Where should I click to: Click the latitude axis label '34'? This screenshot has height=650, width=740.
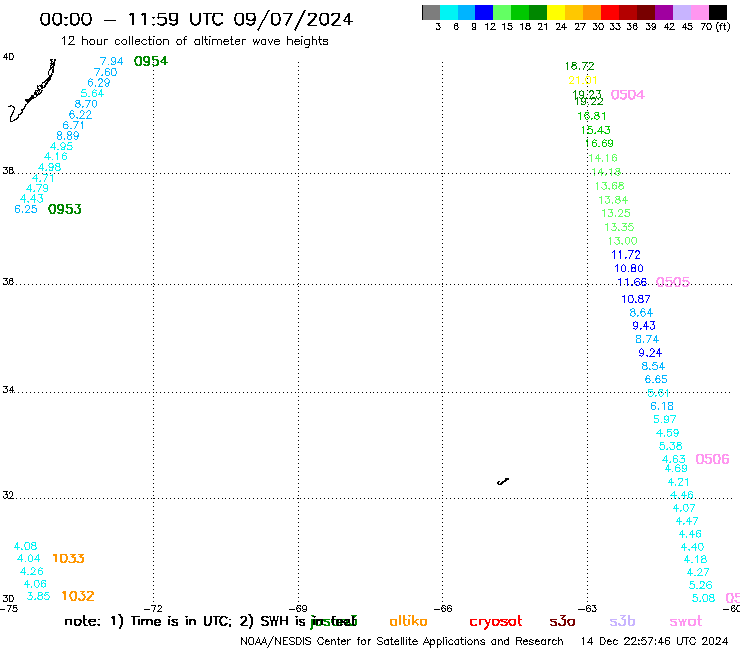tap(8, 390)
